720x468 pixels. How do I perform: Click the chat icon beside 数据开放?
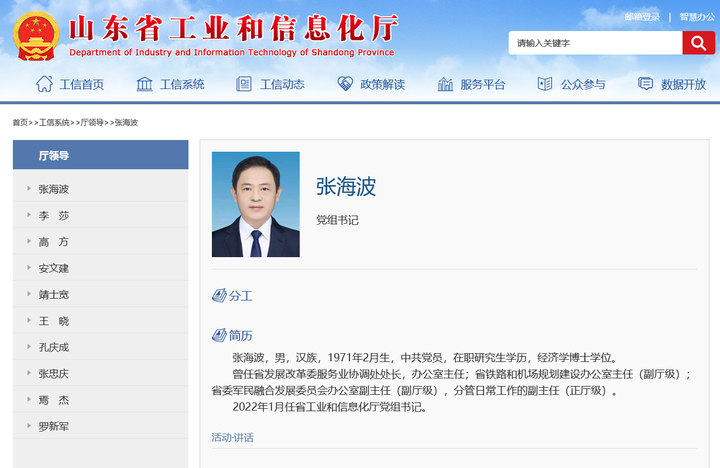pyautogui.click(x=646, y=84)
